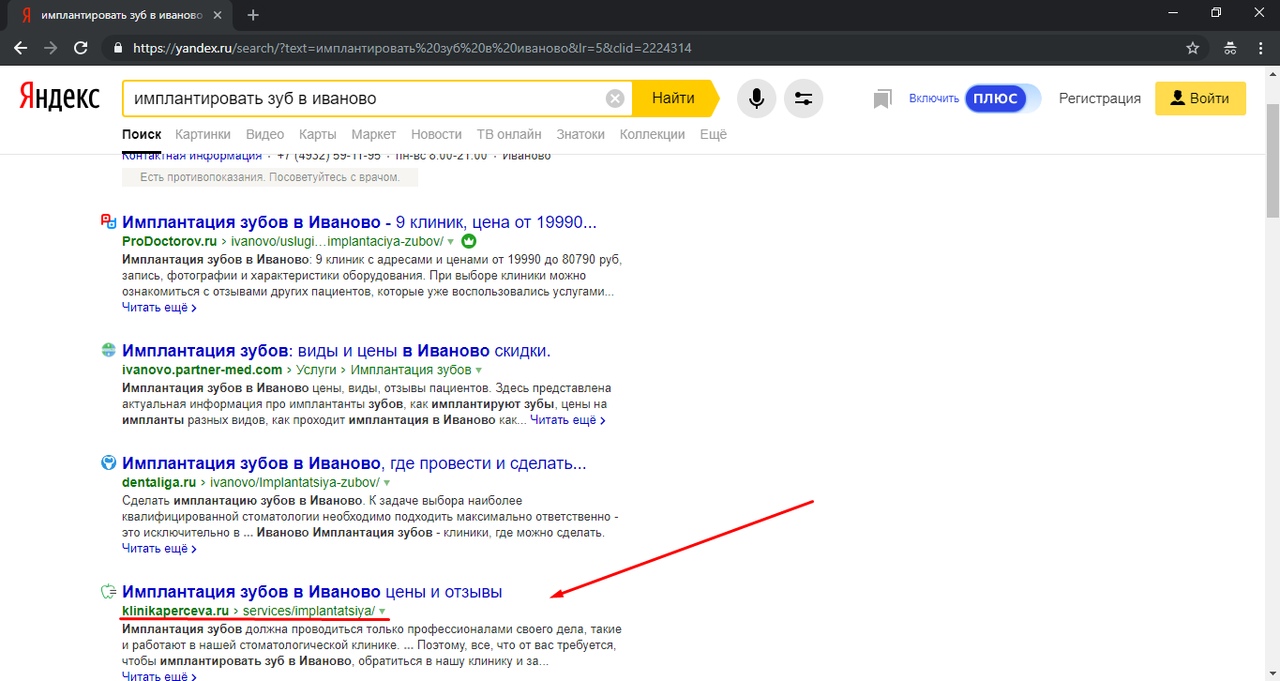Open incognito profile icon in Chrome toolbar

[x=1230, y=47]
